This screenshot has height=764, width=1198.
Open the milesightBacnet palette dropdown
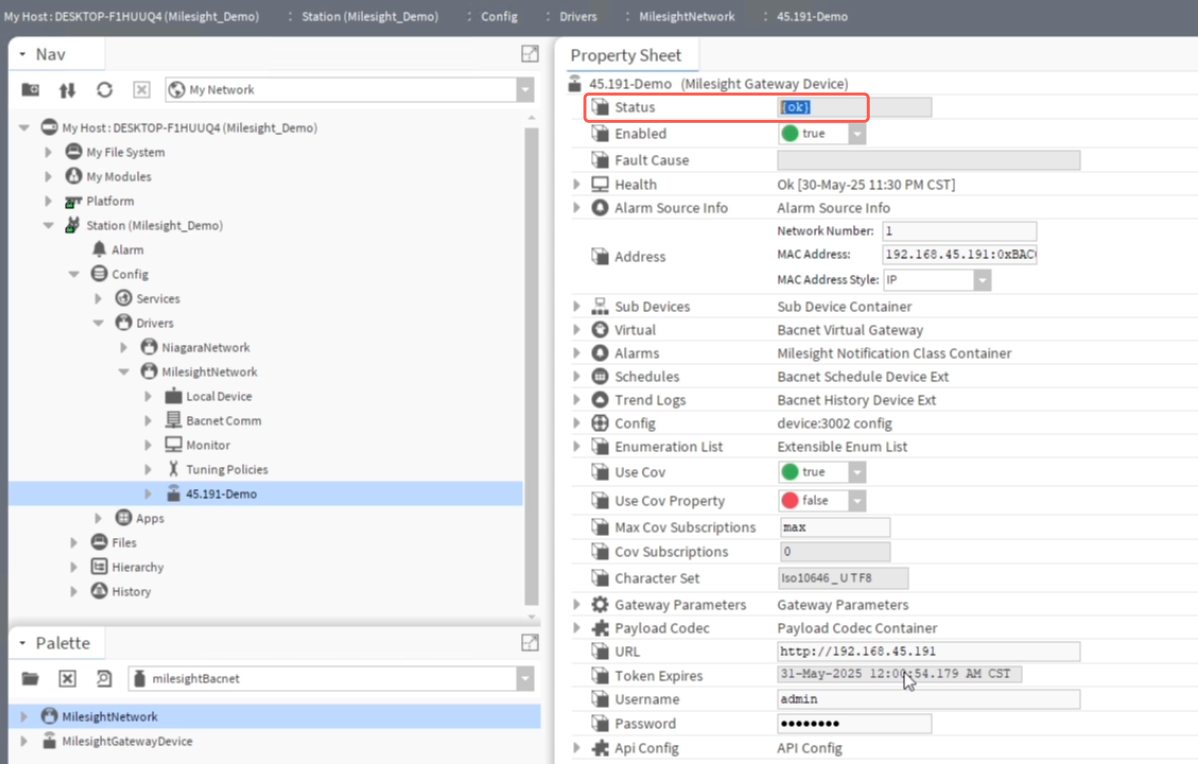click(525, 678)
